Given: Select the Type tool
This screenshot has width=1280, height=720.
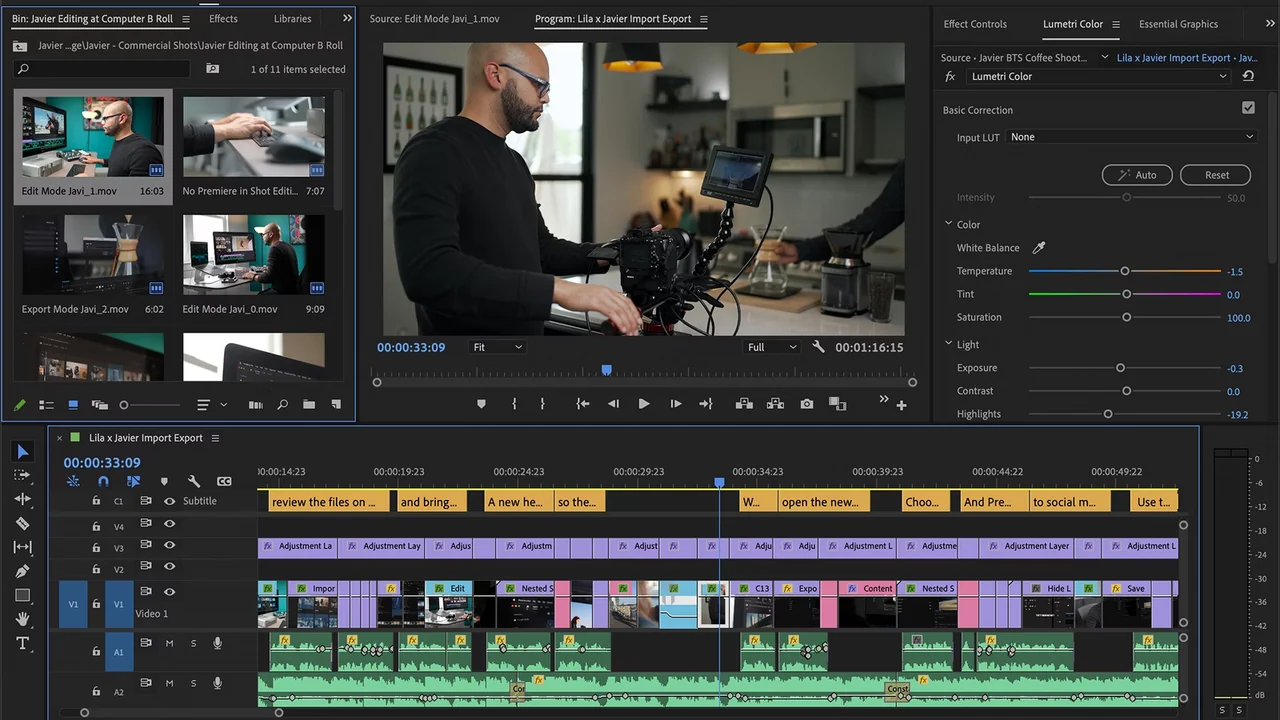Looking at the screenshot, I should pyautogui.click(x=23, y=643).
